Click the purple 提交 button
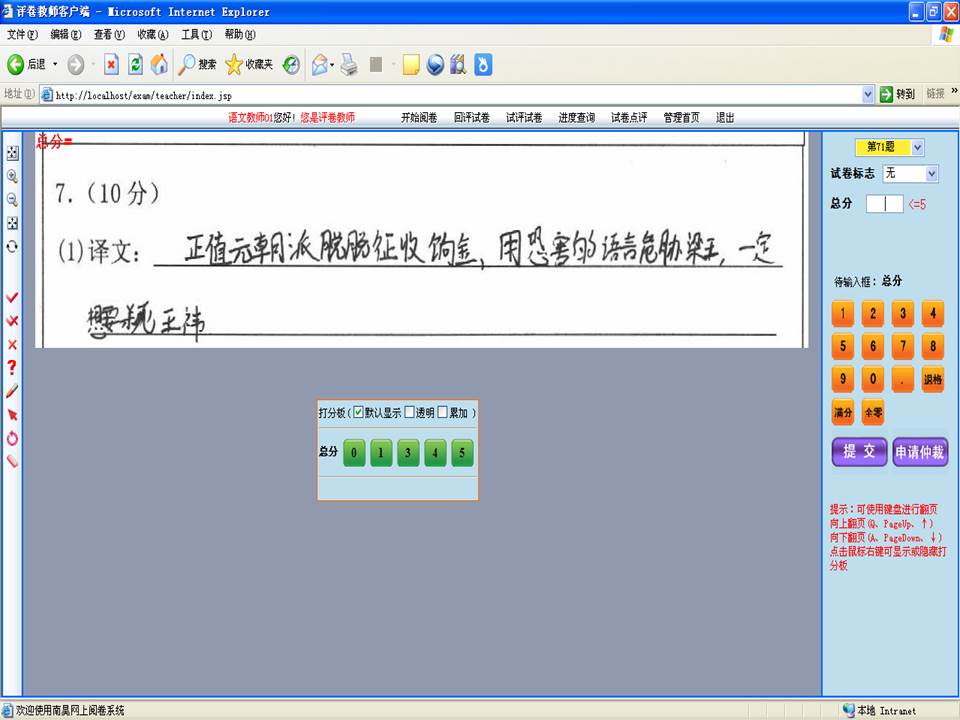The image size is (960, 720). [859, 452]
